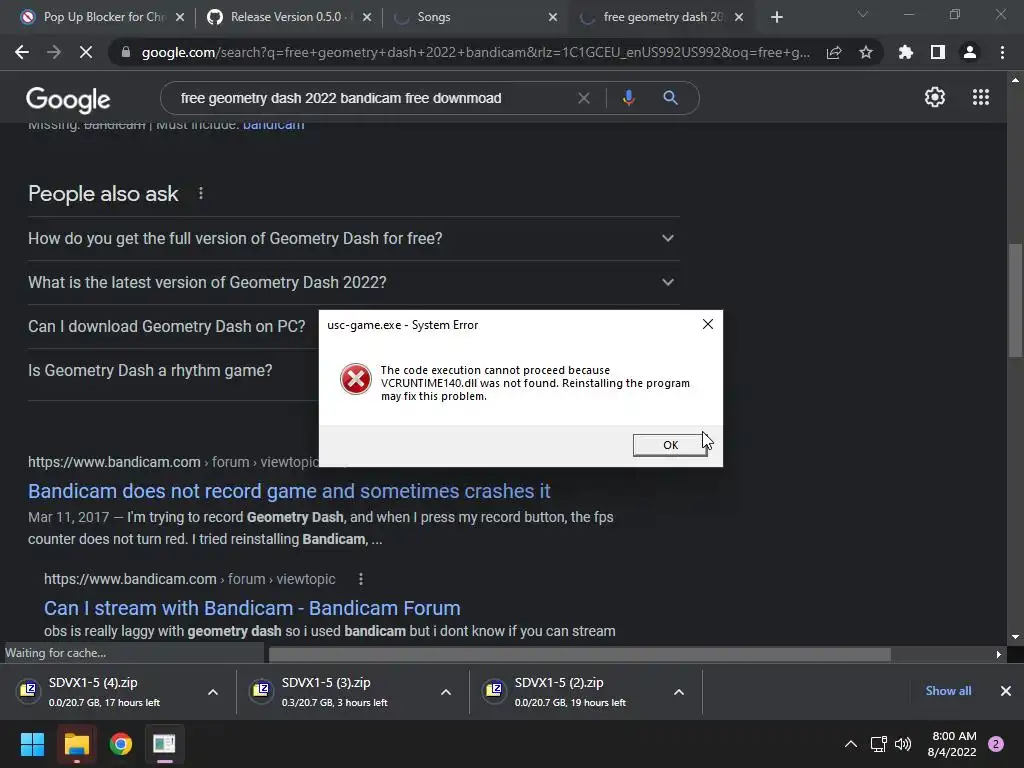Open People also ask options menu

pyautogui.click(x=200, y=193)
